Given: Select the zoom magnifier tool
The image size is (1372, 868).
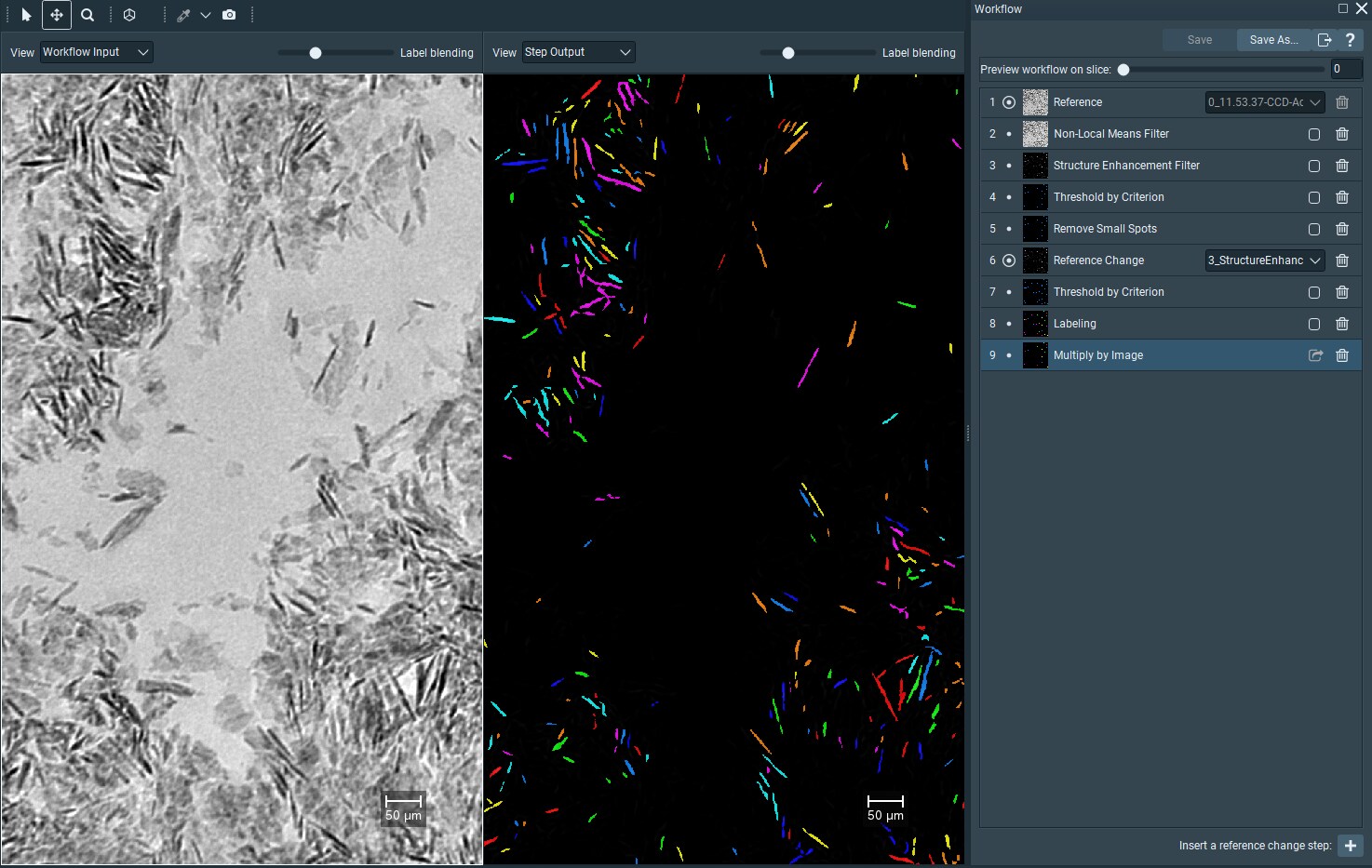Looking at the screenshot, I should tap(87, 15).
